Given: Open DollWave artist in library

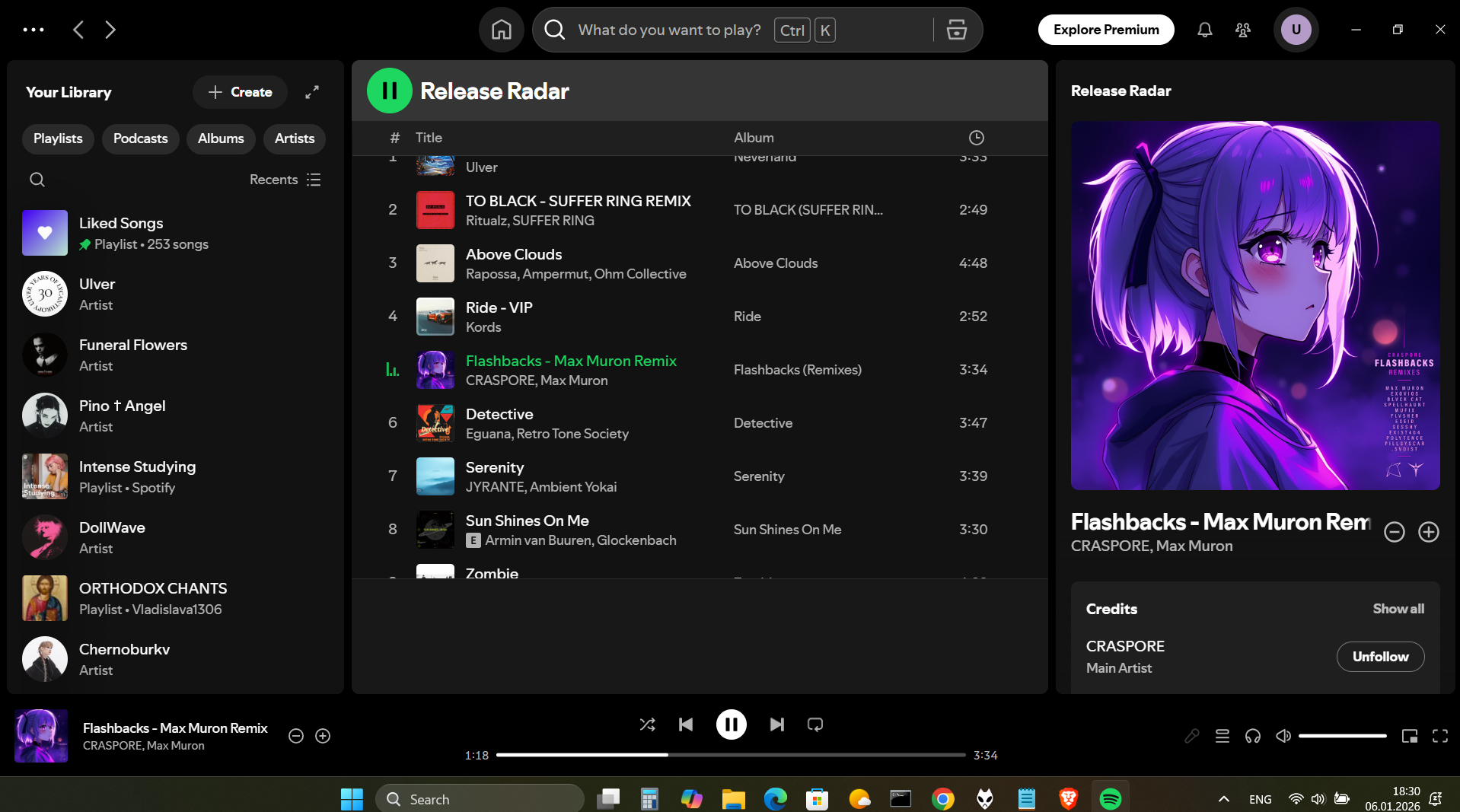Looking at the screenshot, I should [x=175, y=537].
